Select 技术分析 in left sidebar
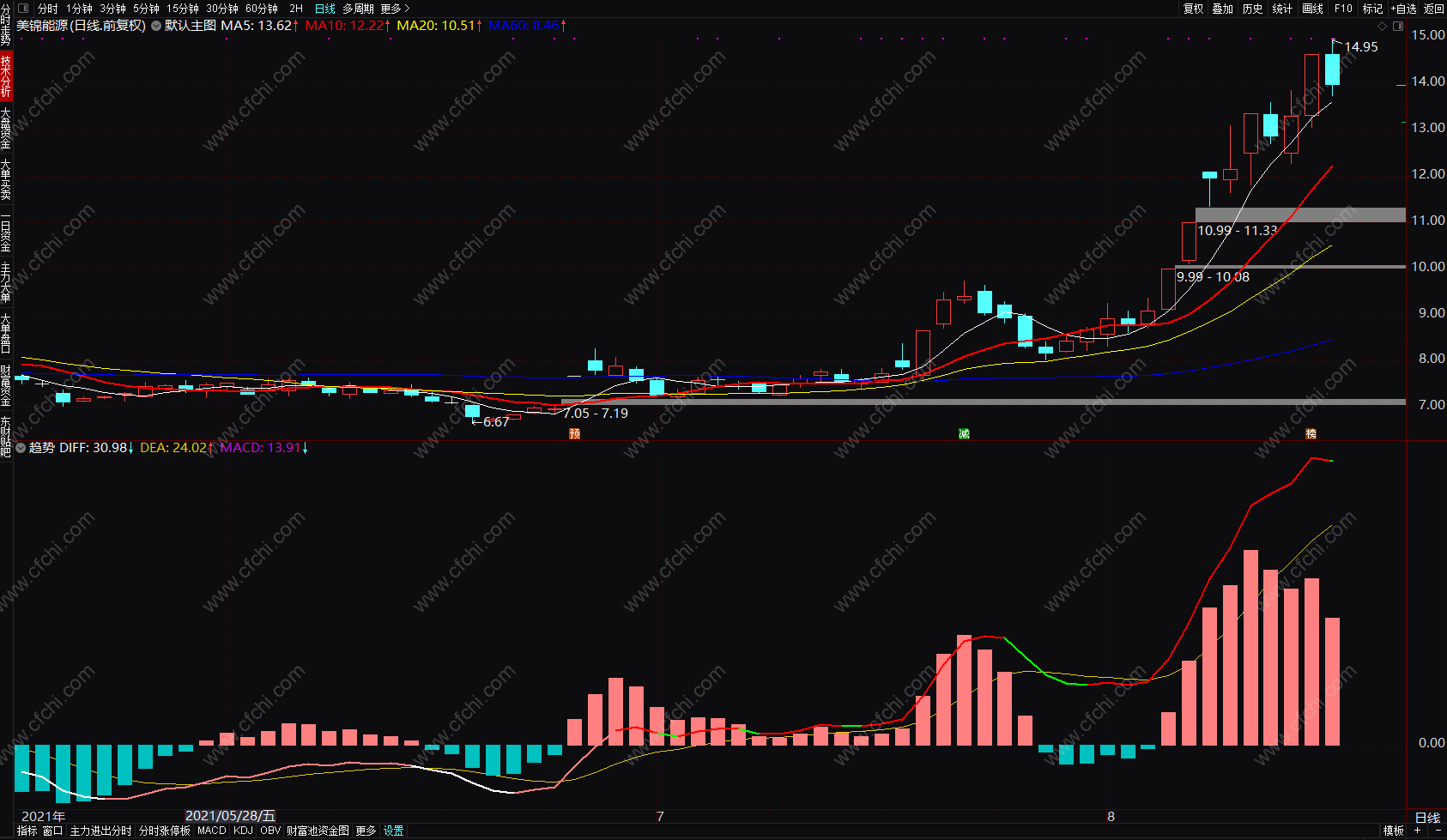This screenshot has height=840, width=1447. pos(6,76)
